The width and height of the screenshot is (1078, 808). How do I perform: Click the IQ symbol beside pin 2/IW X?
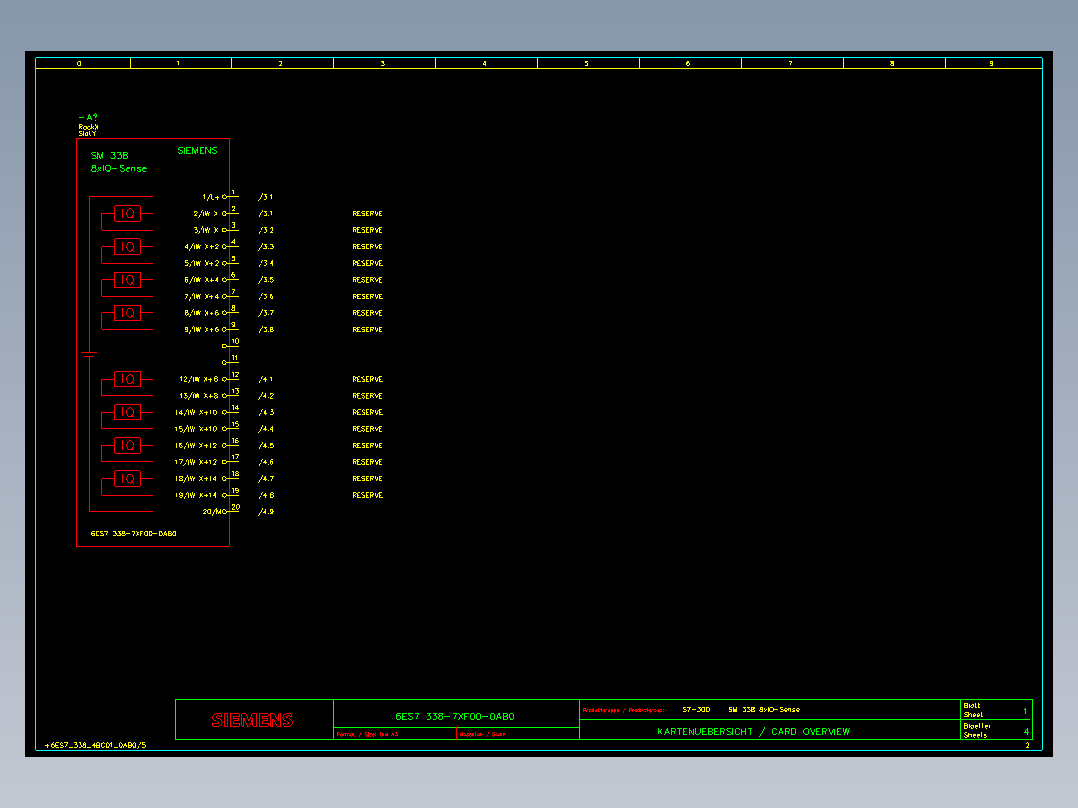click(x=127, y=214)
